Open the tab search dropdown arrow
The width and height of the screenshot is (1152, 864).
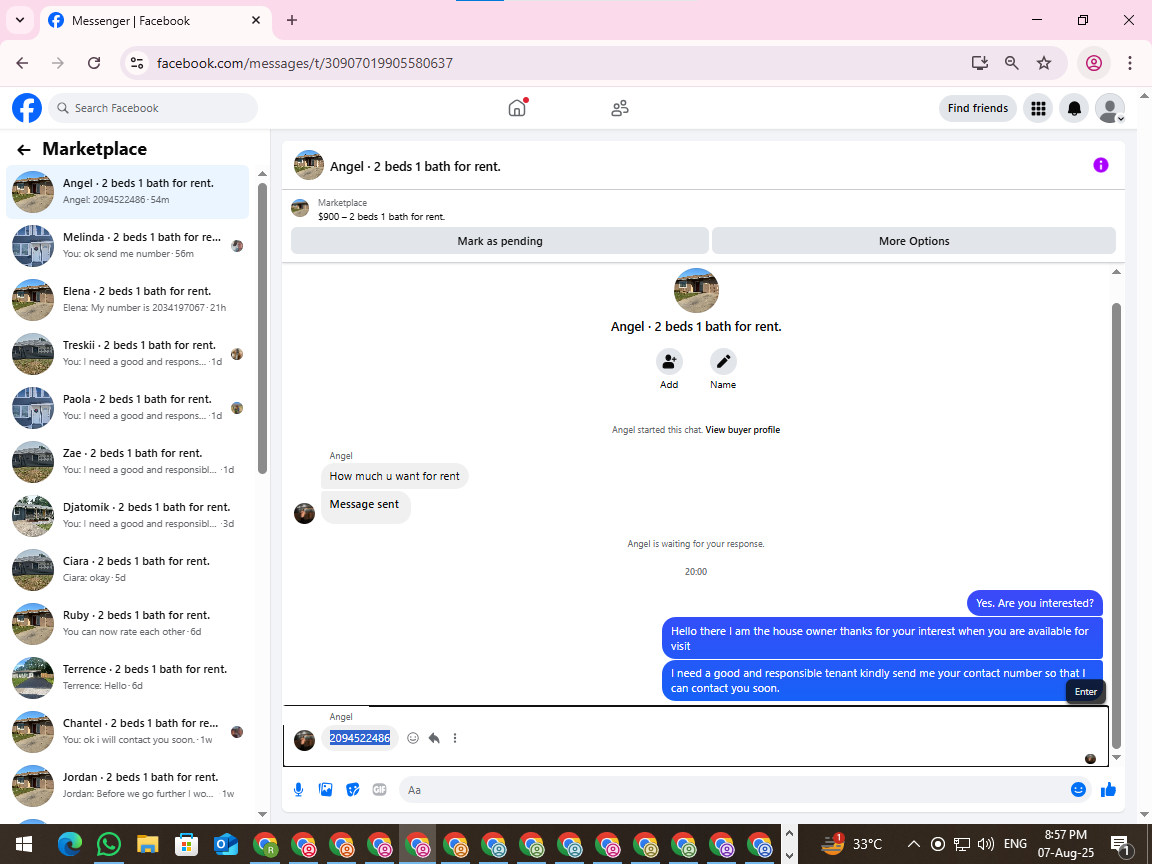[x=20, y=21]
